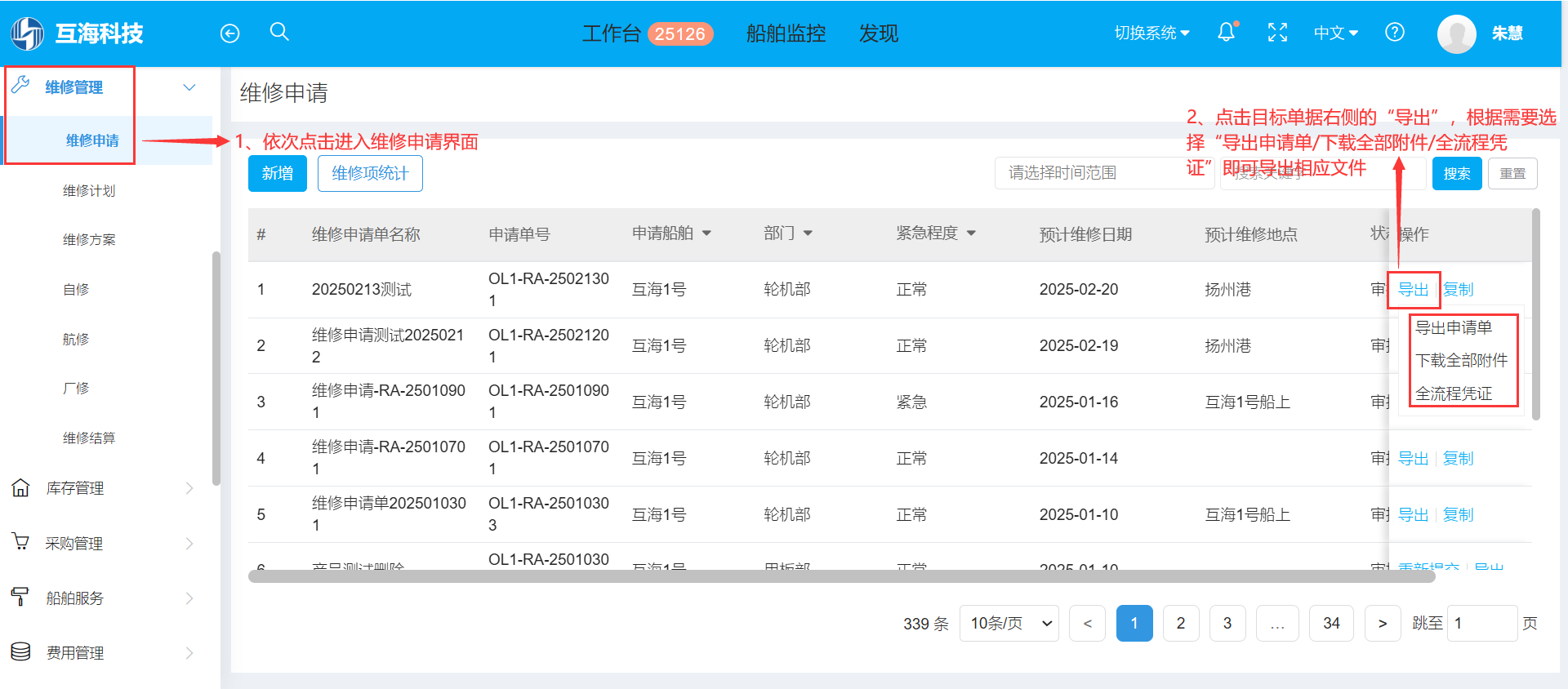Click the 维修管理 wrench icon
Viewport: 1568px width, 689px height.
pos(21,85)
